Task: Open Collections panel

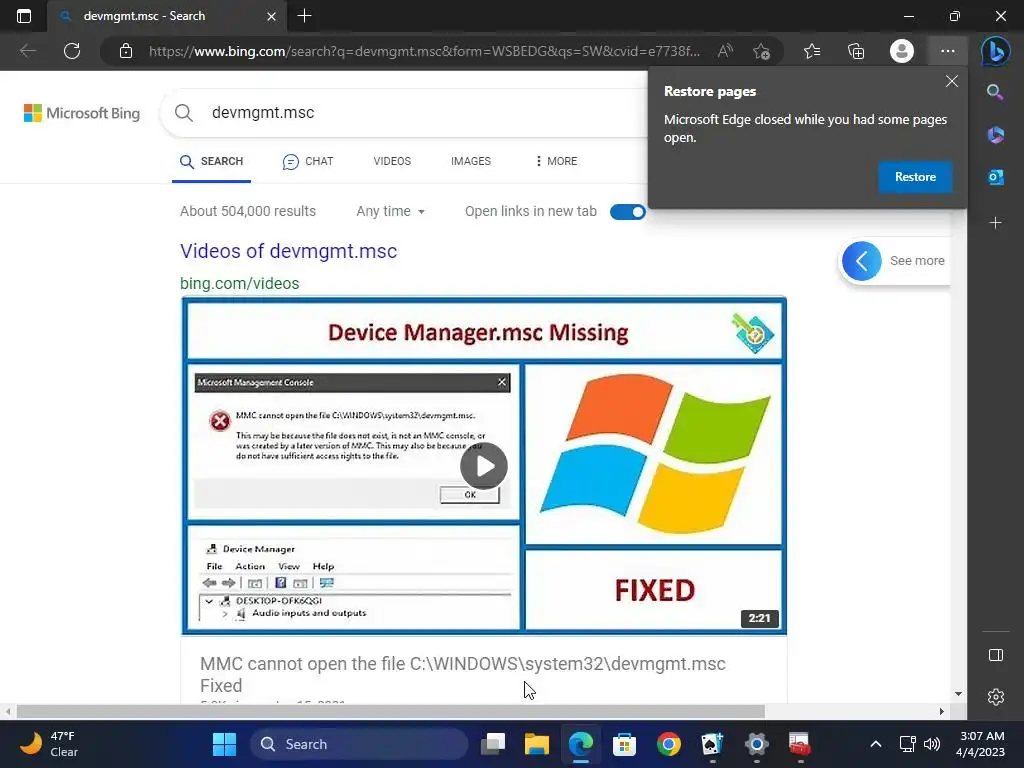Action: point(856,51)
